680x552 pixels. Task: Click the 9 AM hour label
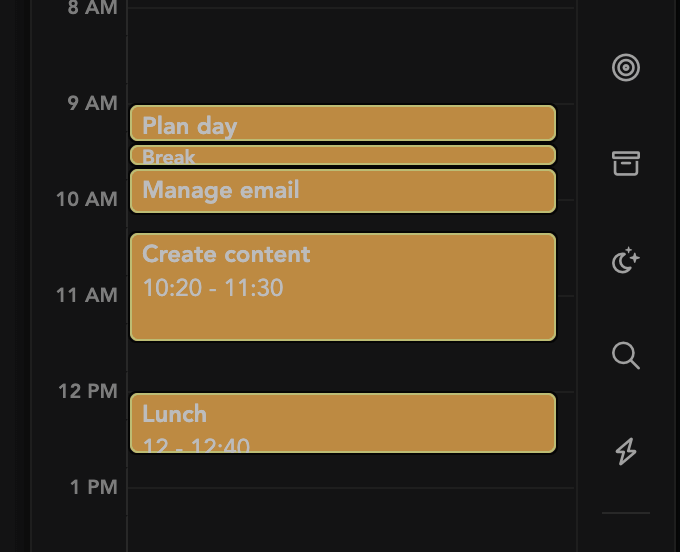(92, 103)
